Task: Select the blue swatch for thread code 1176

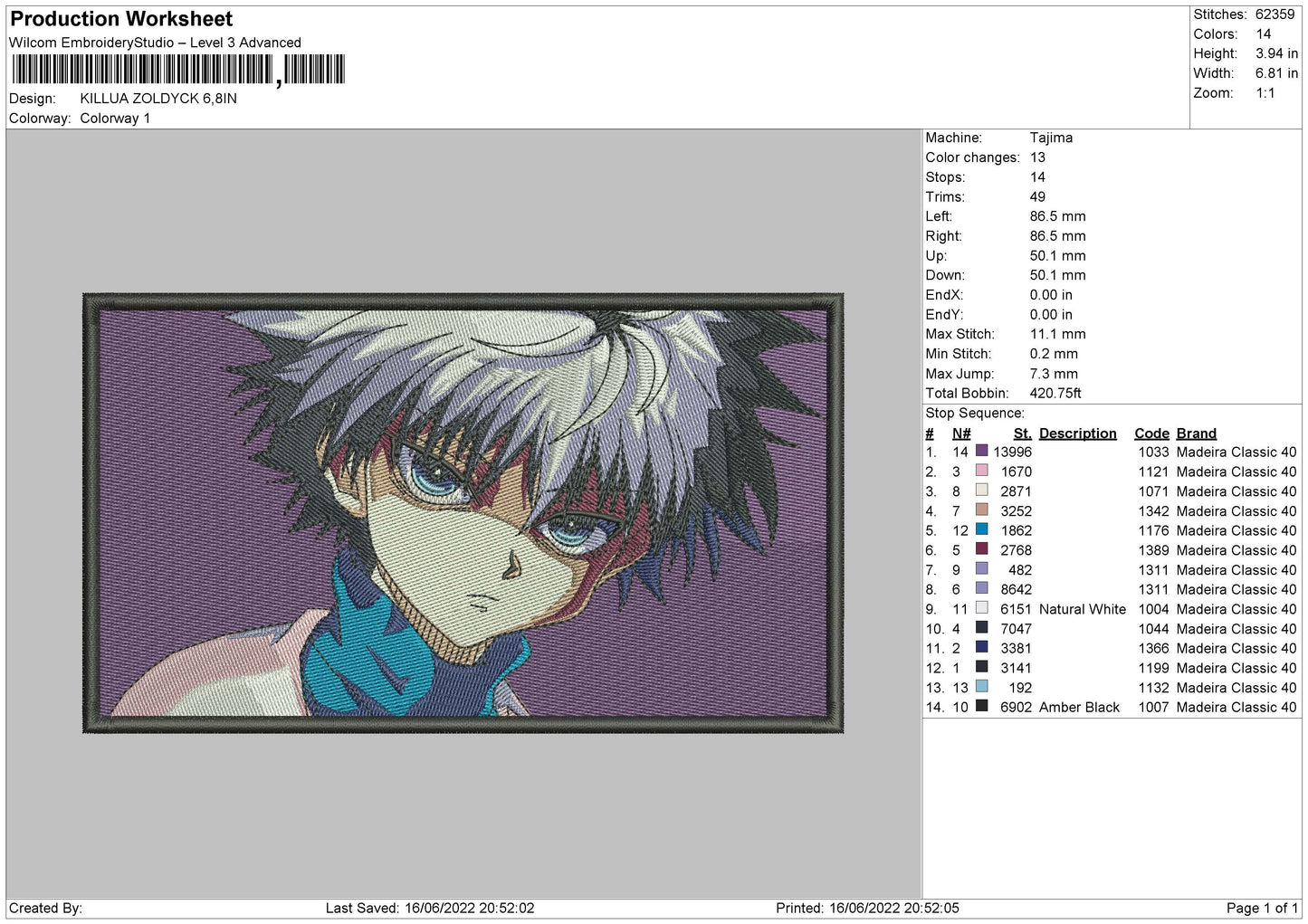Action: tap(981, 530)
